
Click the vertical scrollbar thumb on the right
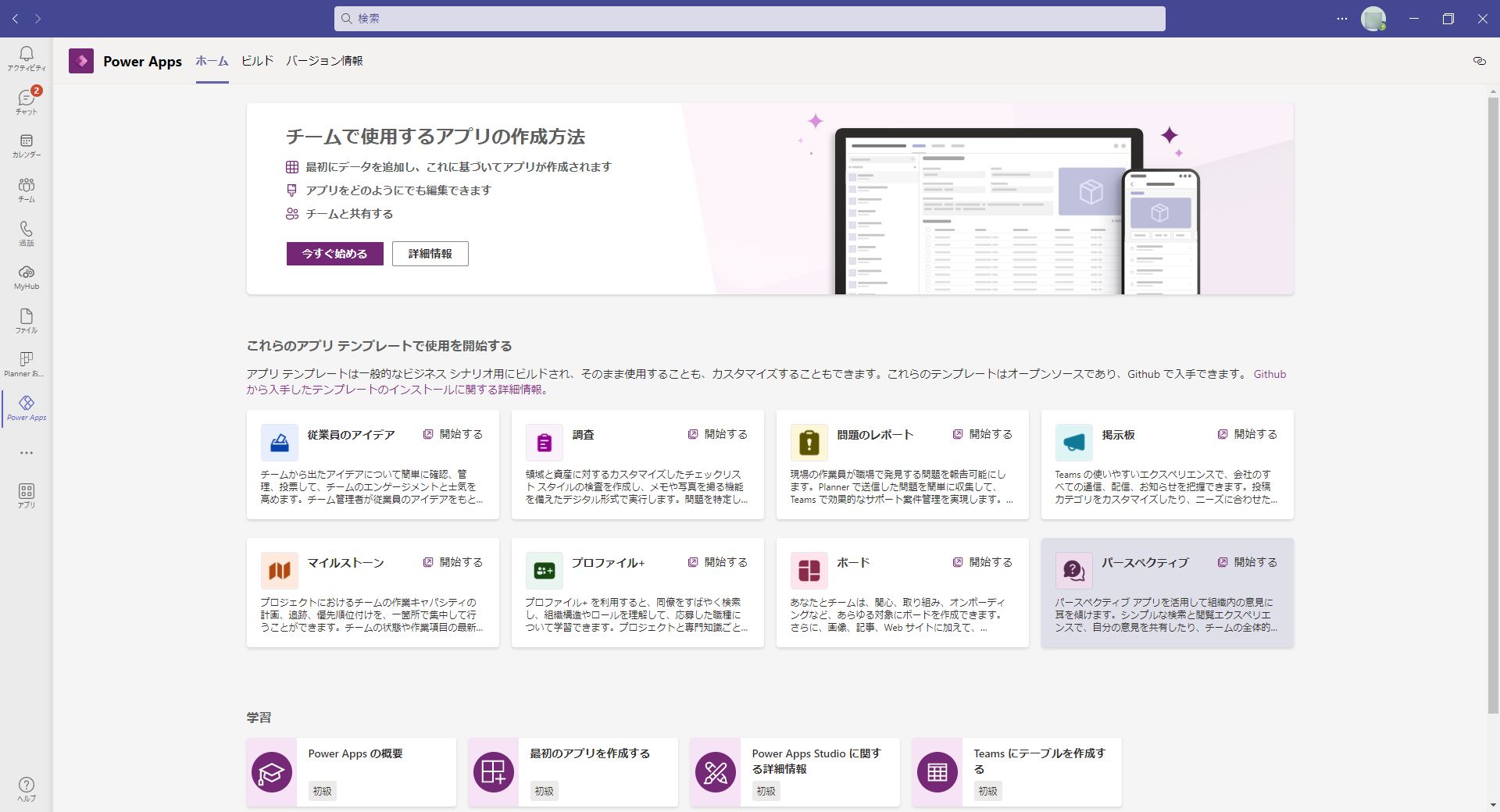(1493, 405)
